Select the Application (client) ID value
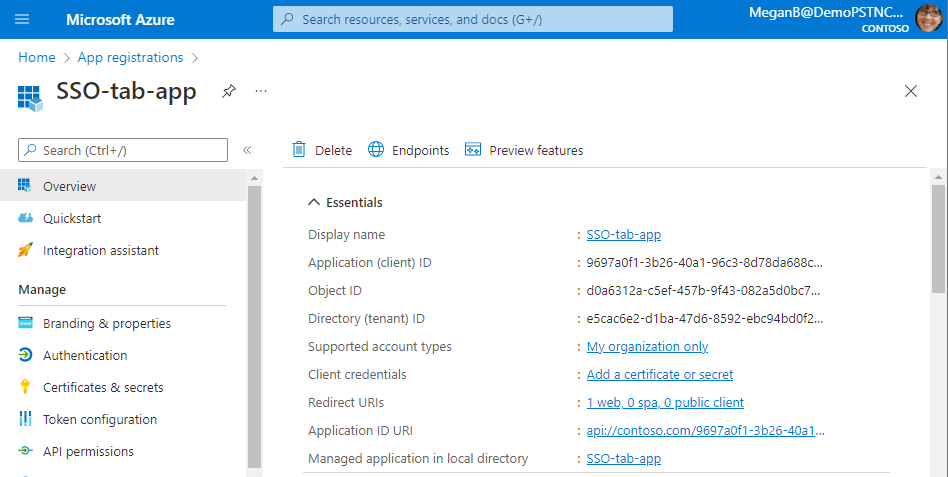948x477 pixels. [704, 263]
